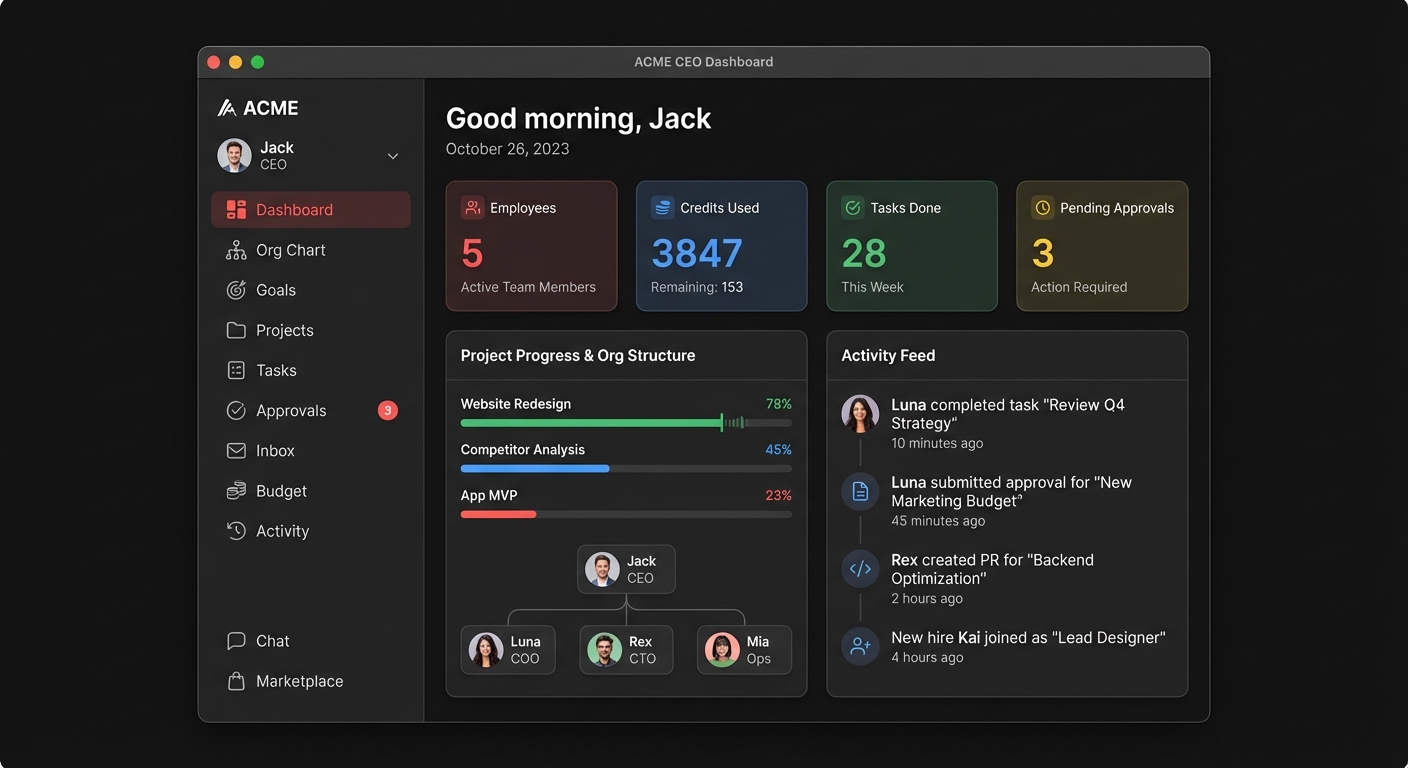Open the Approvals section showing 3 pending
The image size is (1408, 768).
290,410
